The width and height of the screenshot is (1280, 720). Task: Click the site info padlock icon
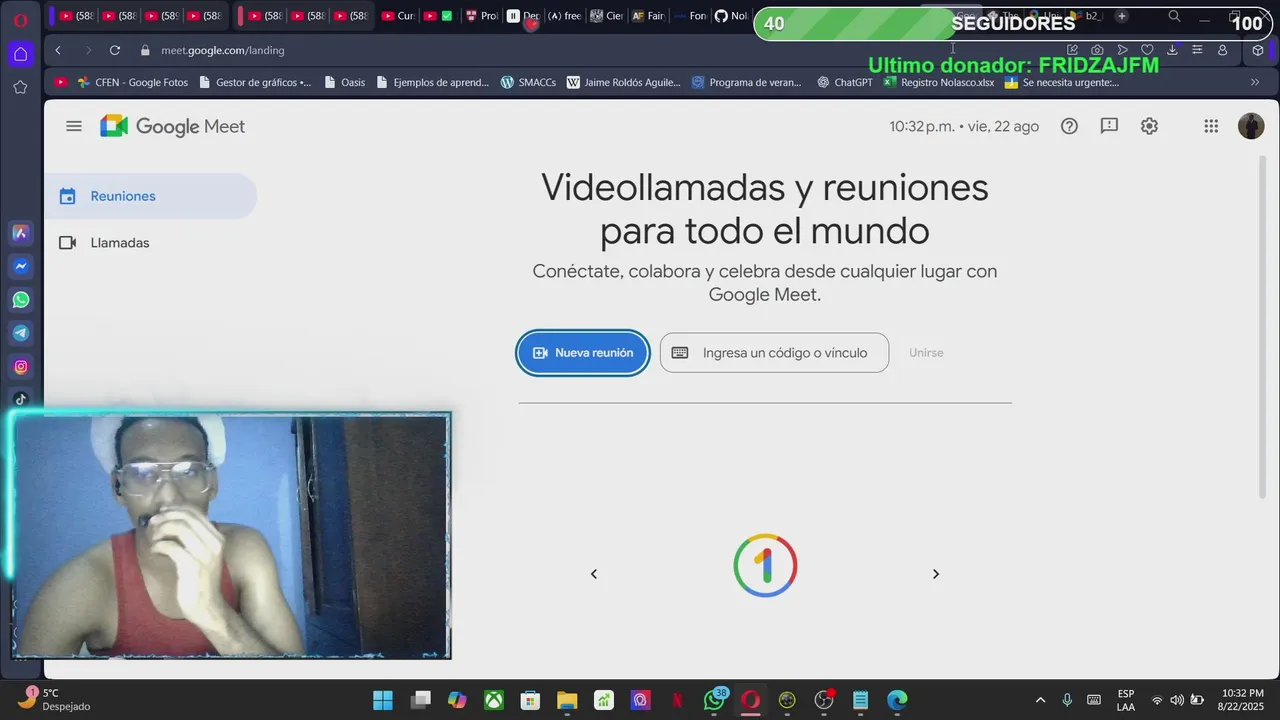point(145,50)
